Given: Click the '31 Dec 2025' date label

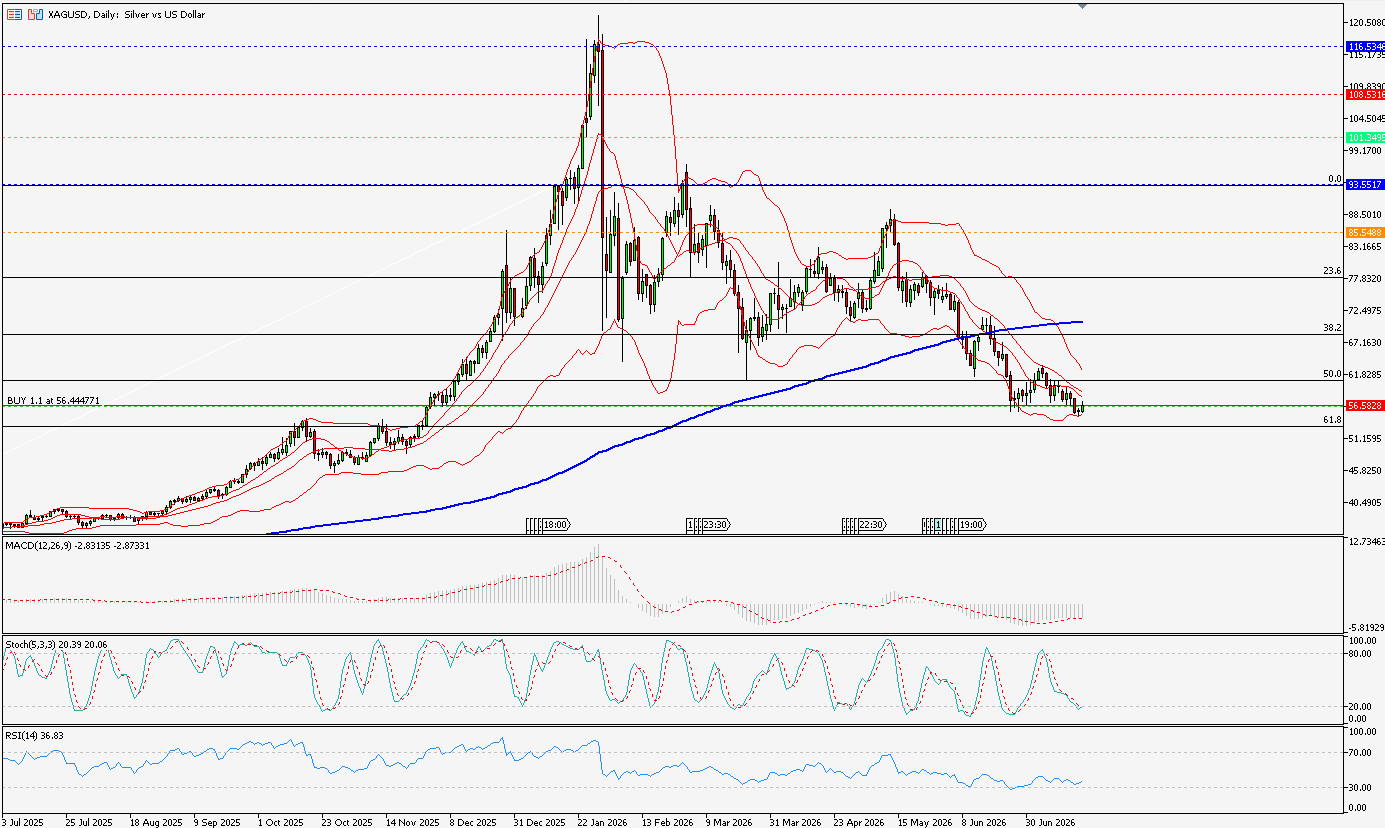Looking at the screenshot, I should [538, 821].
